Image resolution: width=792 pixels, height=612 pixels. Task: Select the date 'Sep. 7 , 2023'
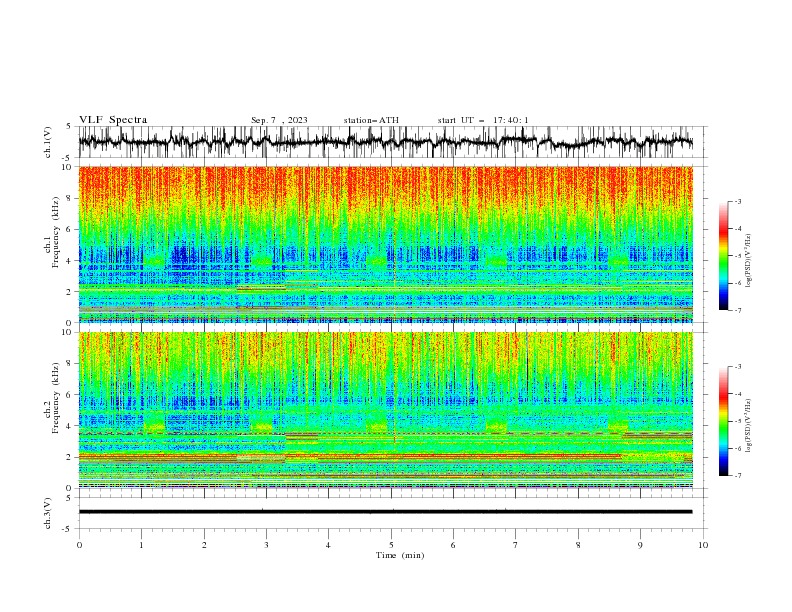(x=279, y=120)
